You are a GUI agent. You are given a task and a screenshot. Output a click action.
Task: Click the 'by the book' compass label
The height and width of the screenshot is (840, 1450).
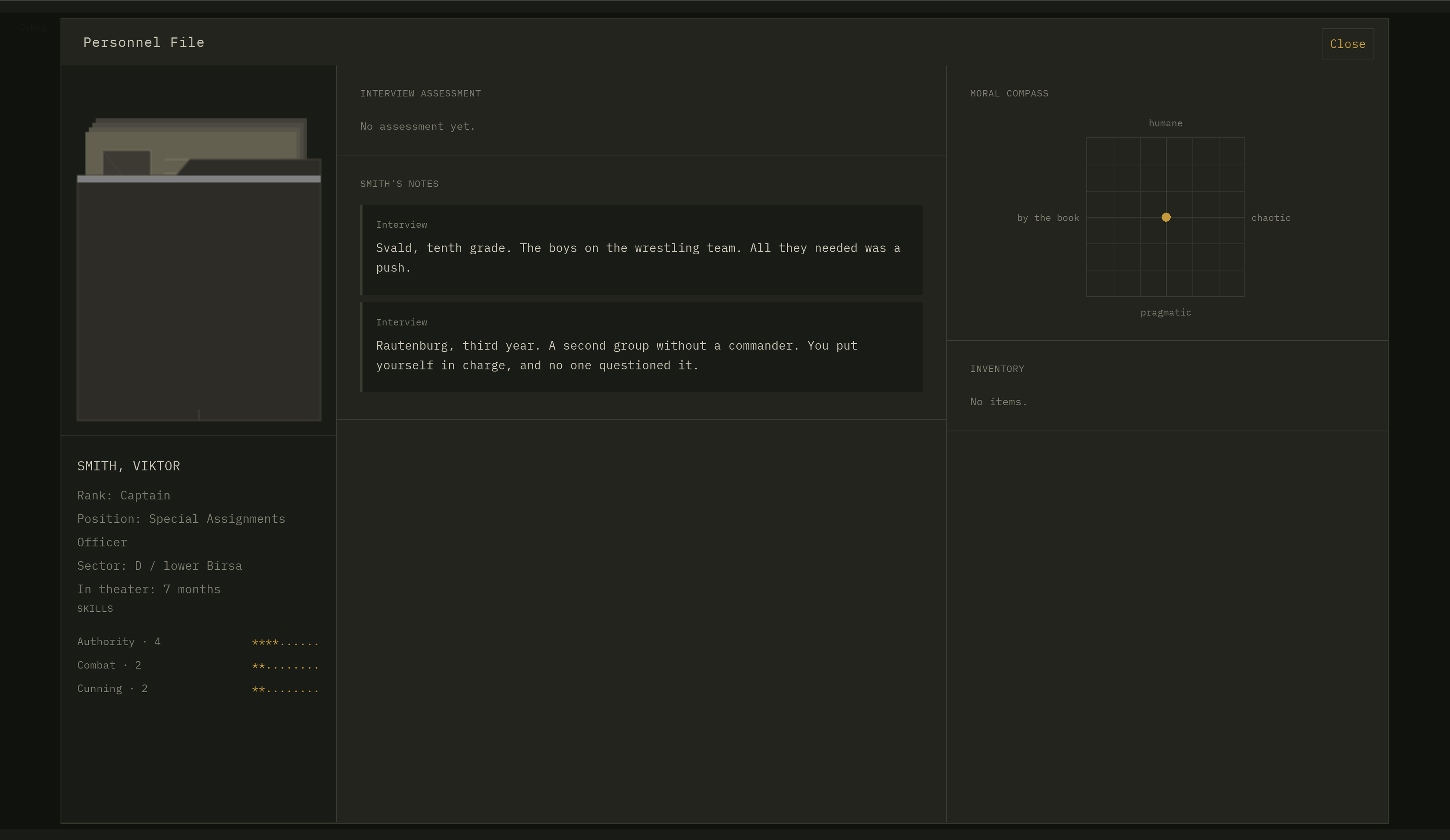1048,217
